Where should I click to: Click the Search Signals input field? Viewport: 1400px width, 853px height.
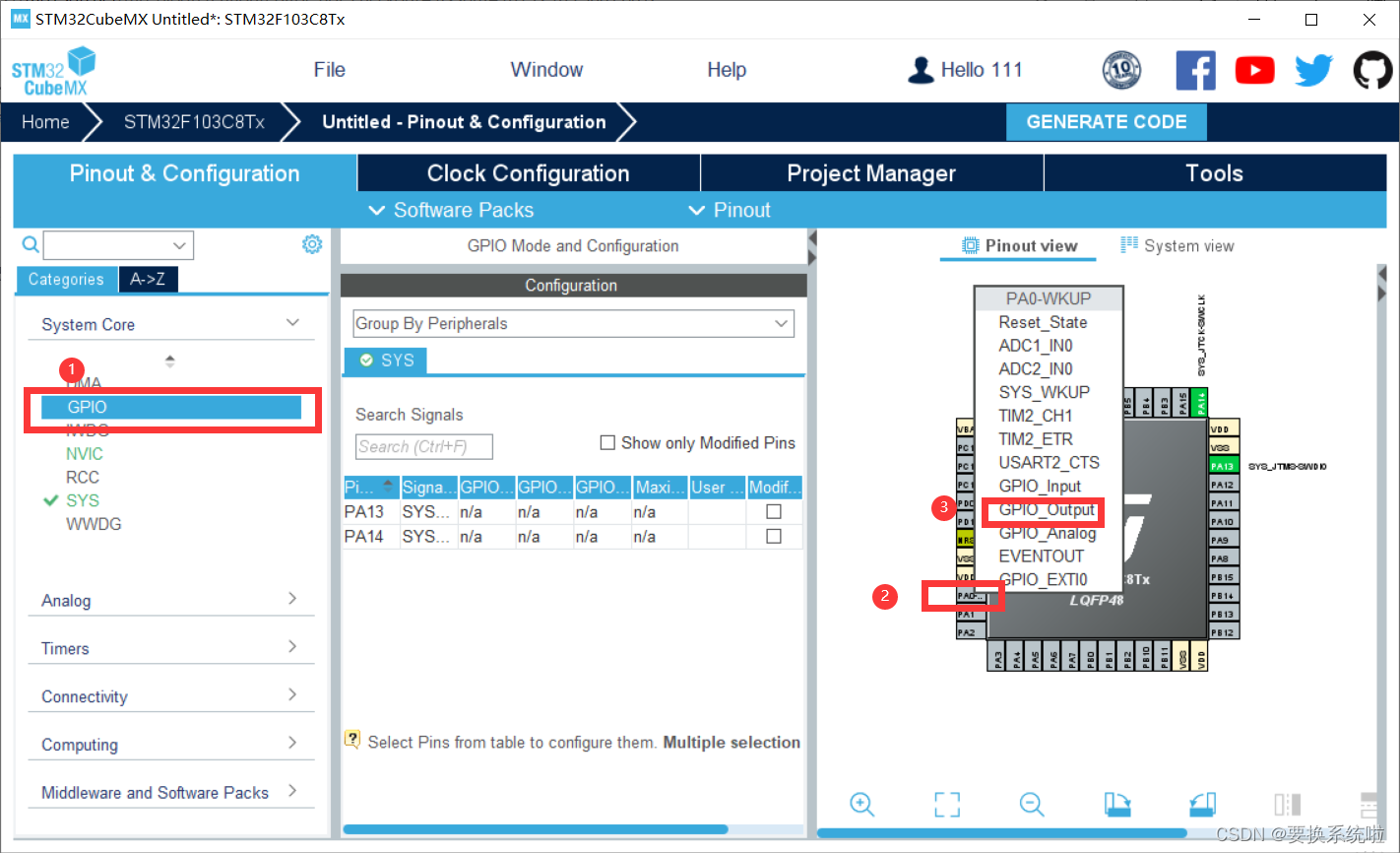click(x=423, y=447)
